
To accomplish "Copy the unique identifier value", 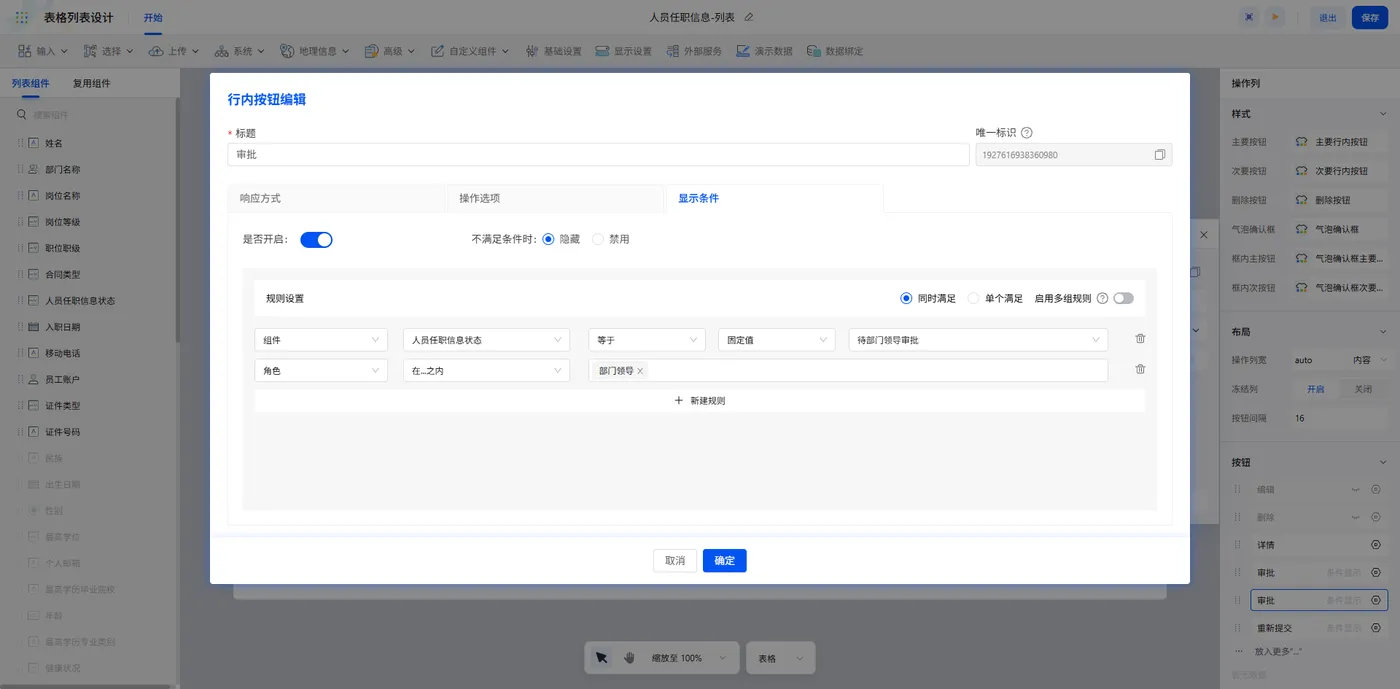I will (1160, 155).
